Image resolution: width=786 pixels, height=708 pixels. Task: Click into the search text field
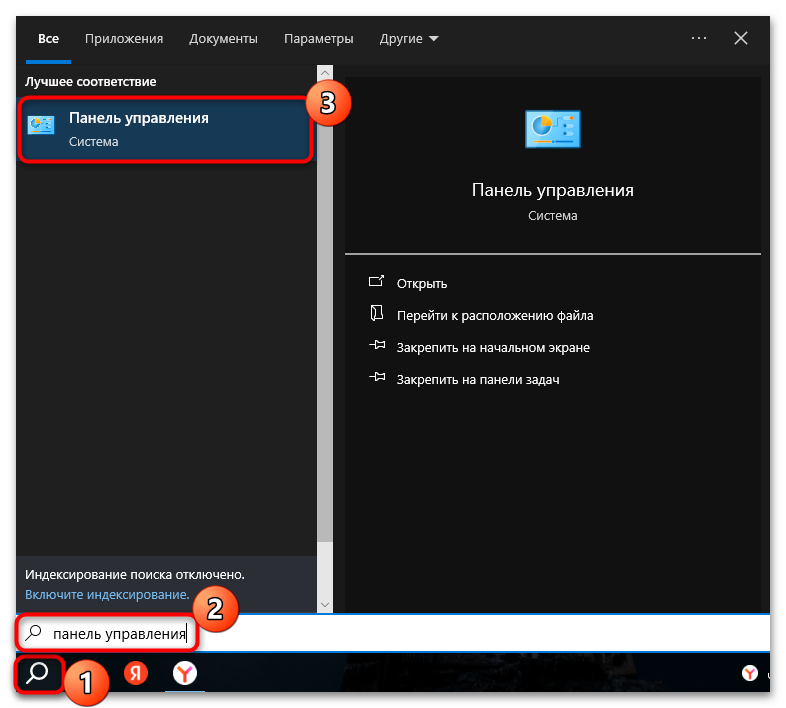click(450, 633)
